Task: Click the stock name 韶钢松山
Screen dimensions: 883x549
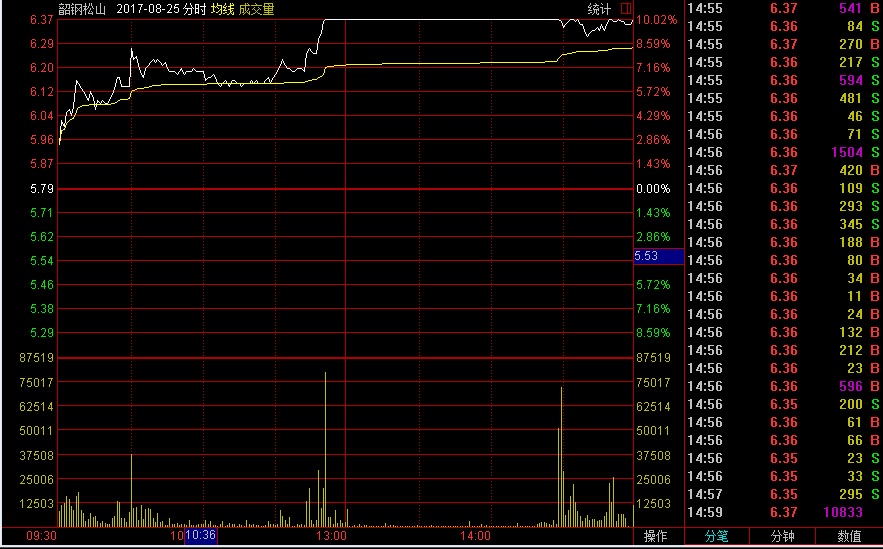Action: coord(82,9)
